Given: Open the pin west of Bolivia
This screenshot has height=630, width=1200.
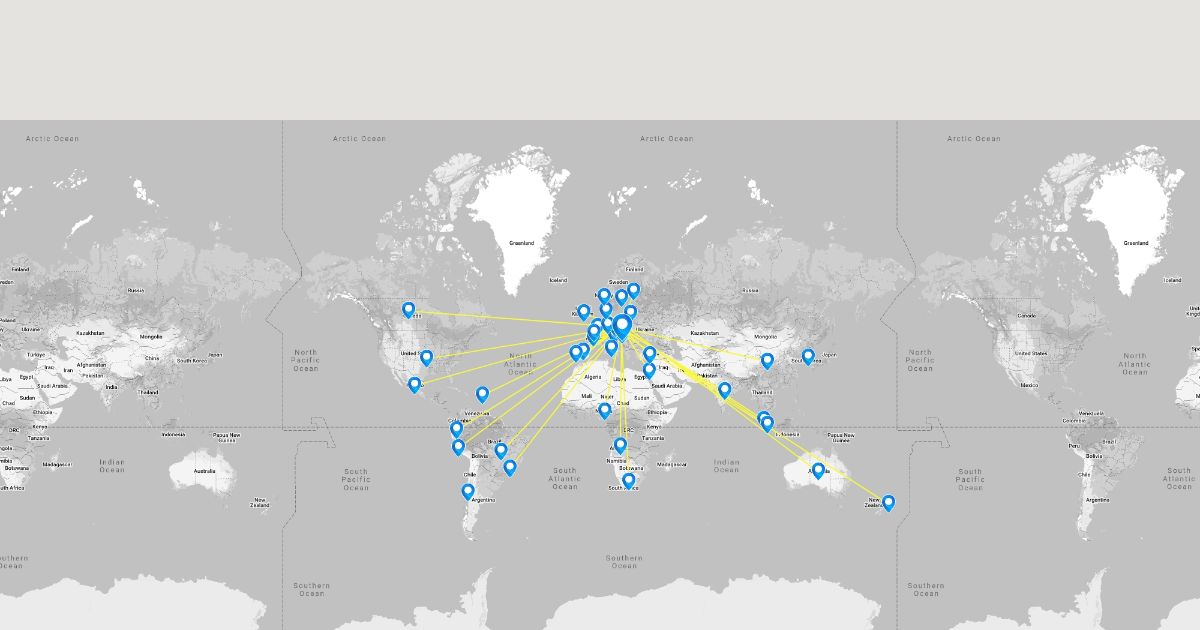Looking at the screenshot, I should click(x=458, y=446).
